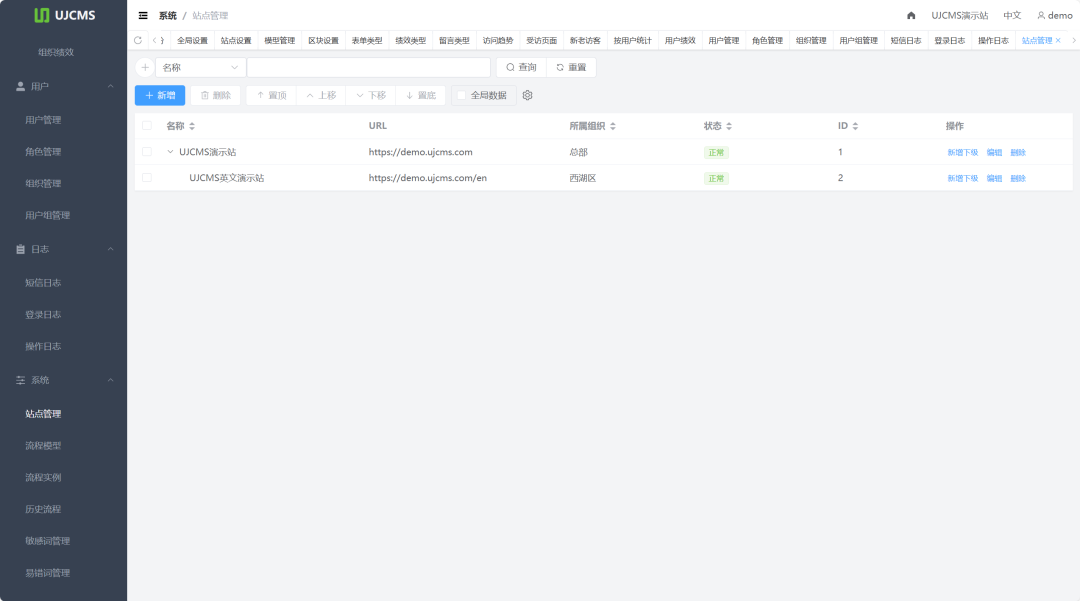The image size is (1080, 601).
Task: Open the 名称 search field dropdown
Action: 200,67
